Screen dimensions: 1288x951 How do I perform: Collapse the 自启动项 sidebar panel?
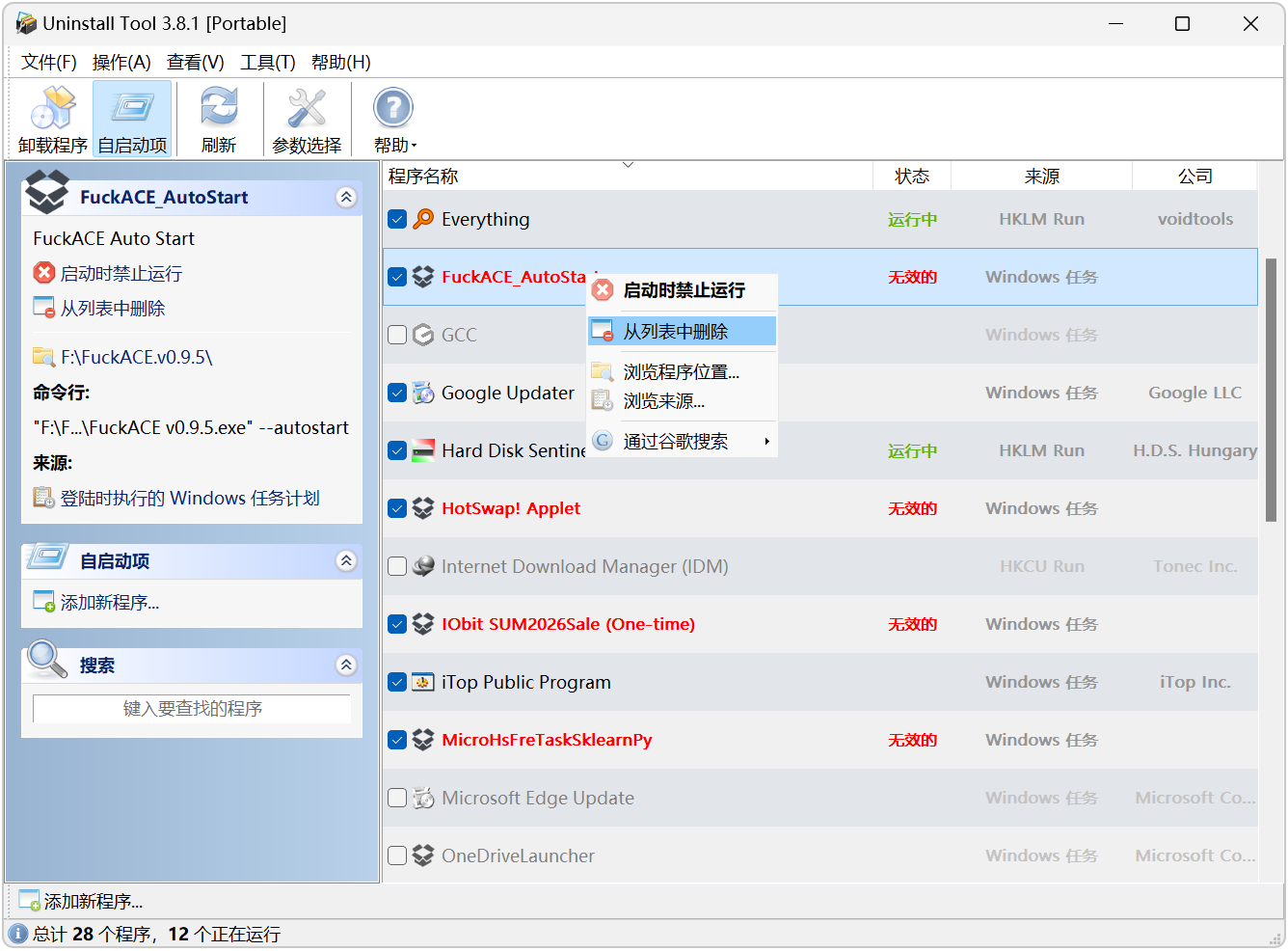(x=346, y=560)
